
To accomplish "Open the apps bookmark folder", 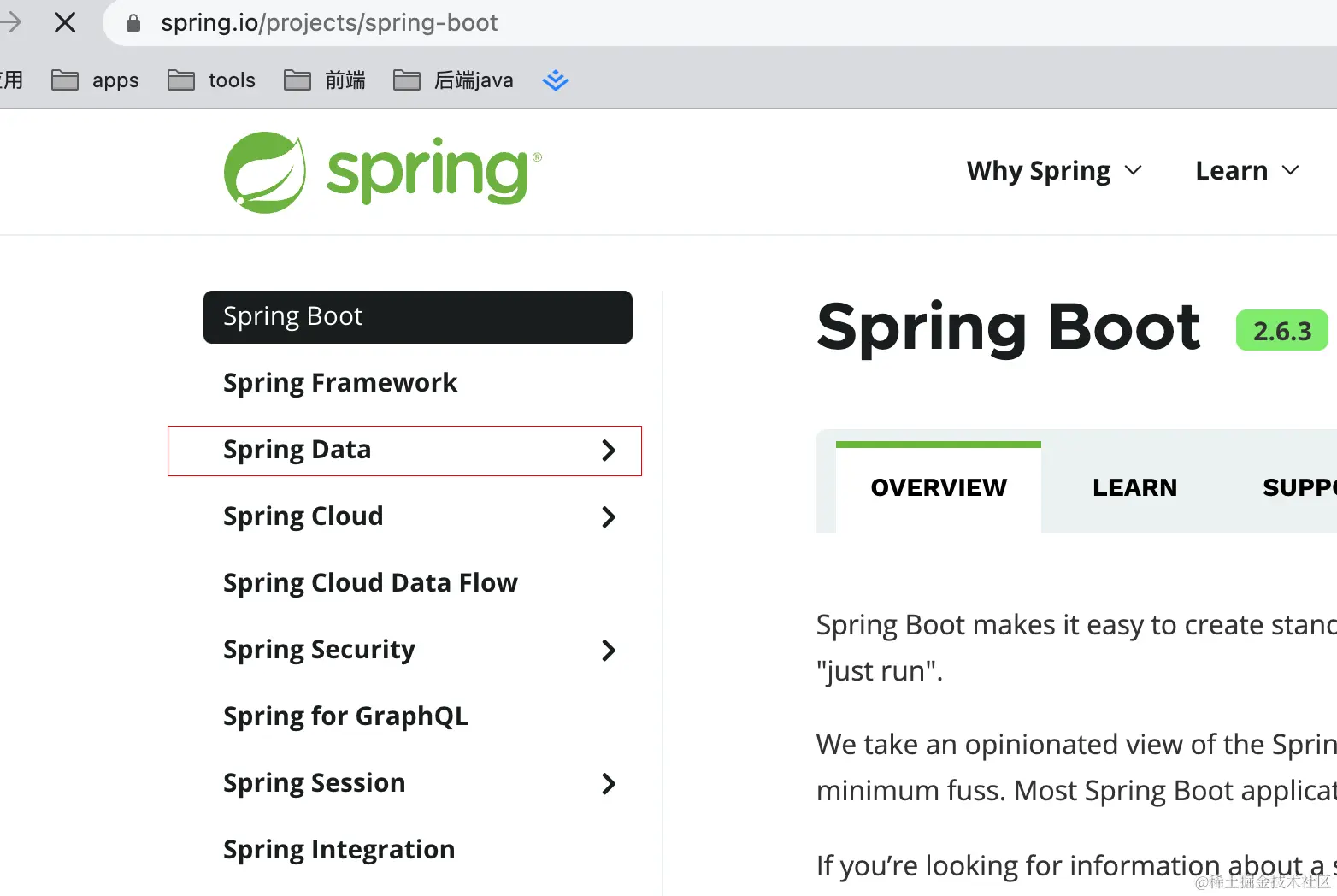I will click(x=95, y=80).
